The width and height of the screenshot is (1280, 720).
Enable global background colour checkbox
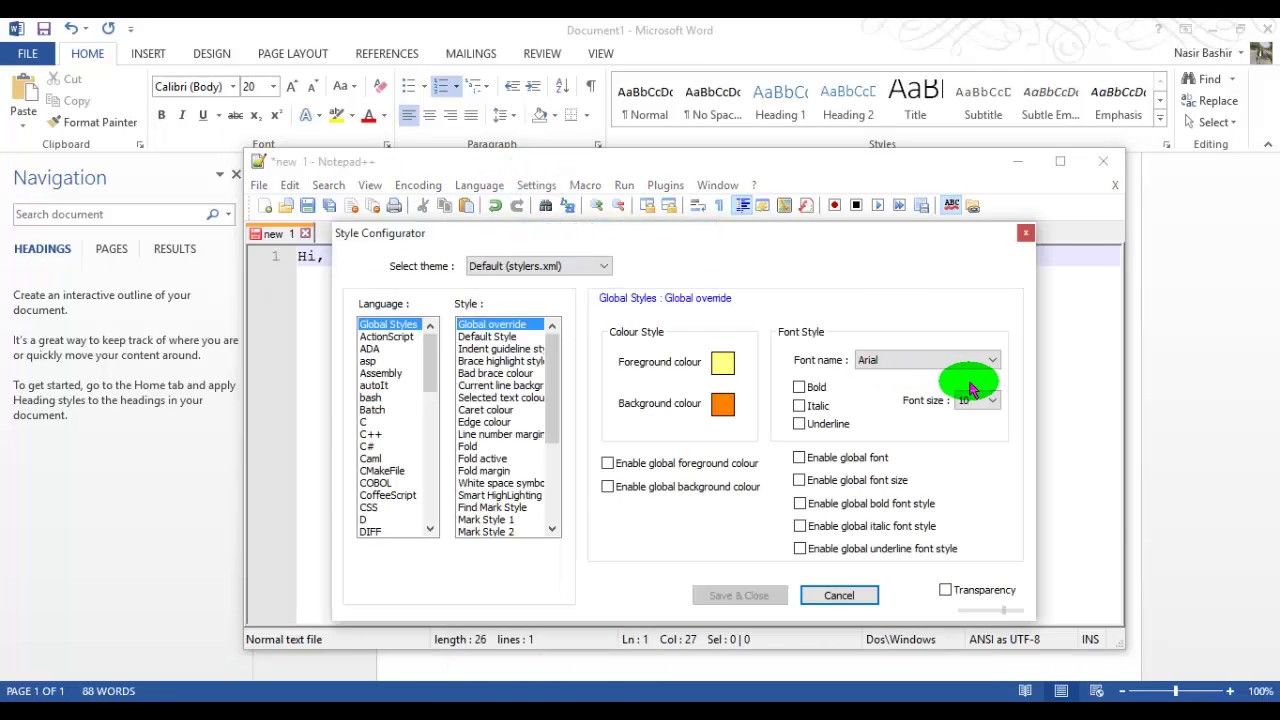click(607, 486)
